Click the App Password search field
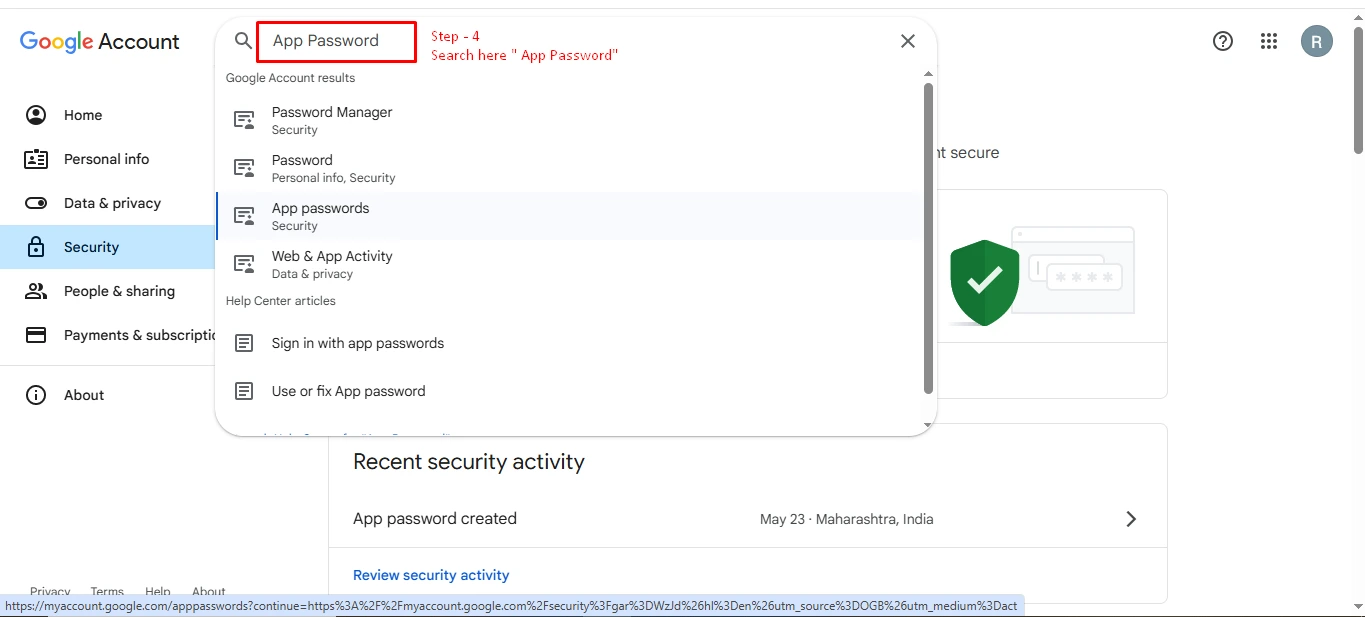Image resolution: width=1365 pixels, height=617 pixels. click(x=336, y=41)
